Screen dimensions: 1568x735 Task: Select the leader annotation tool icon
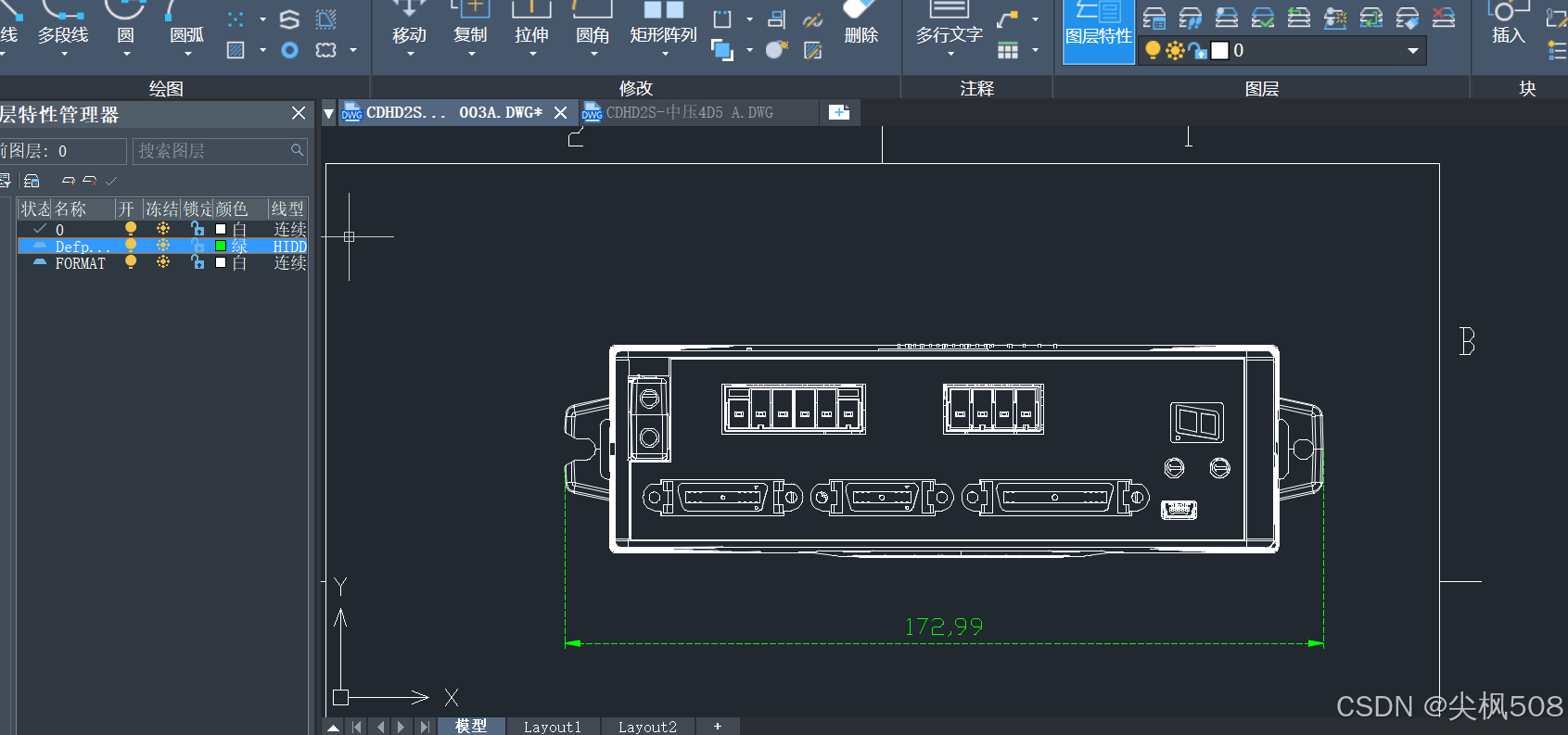1008,19
